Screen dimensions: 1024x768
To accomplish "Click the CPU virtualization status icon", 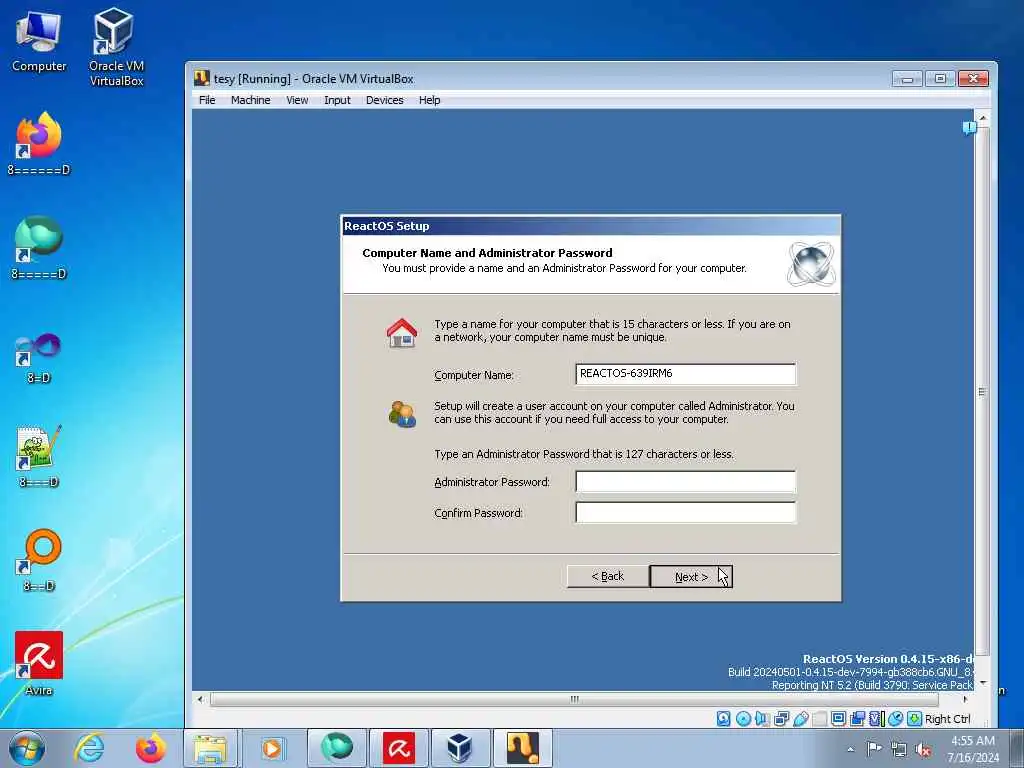I will pyautogui.click(x=876, y=718).
